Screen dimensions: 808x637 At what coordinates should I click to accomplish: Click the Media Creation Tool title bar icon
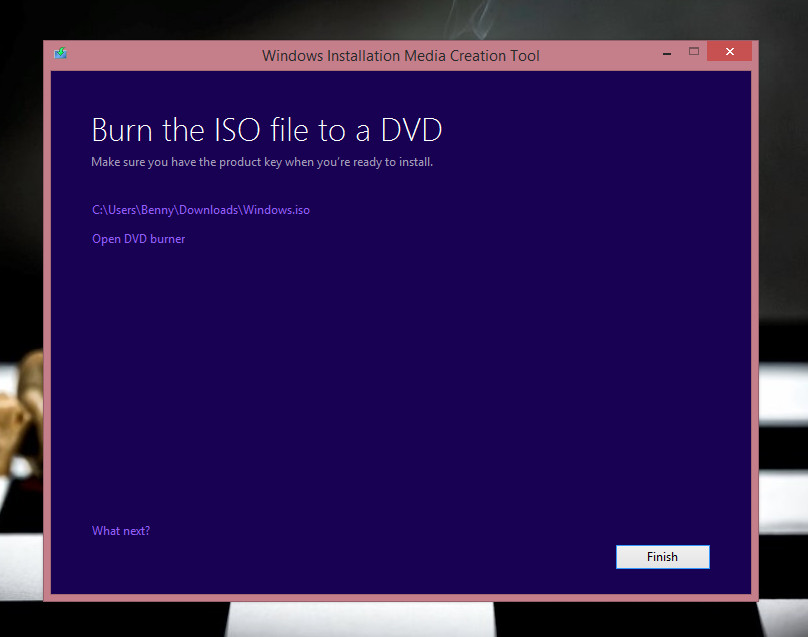60,53
